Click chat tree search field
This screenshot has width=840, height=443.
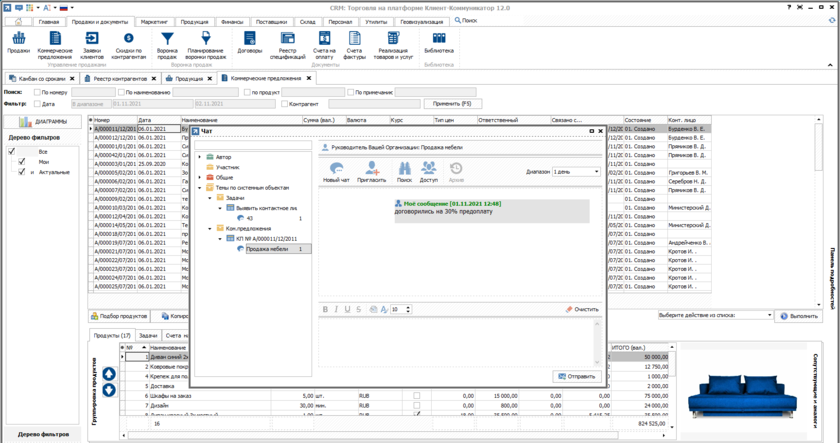pyautogui.click(x=253, y=145)
